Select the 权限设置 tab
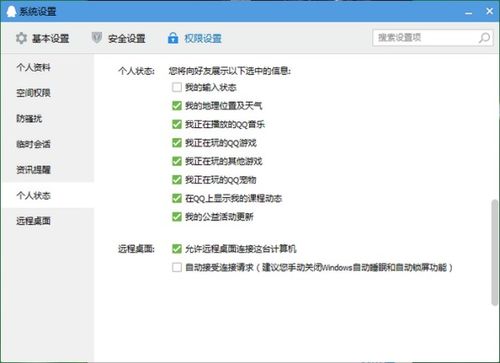The image size is (500, 363). coord(195,38)
